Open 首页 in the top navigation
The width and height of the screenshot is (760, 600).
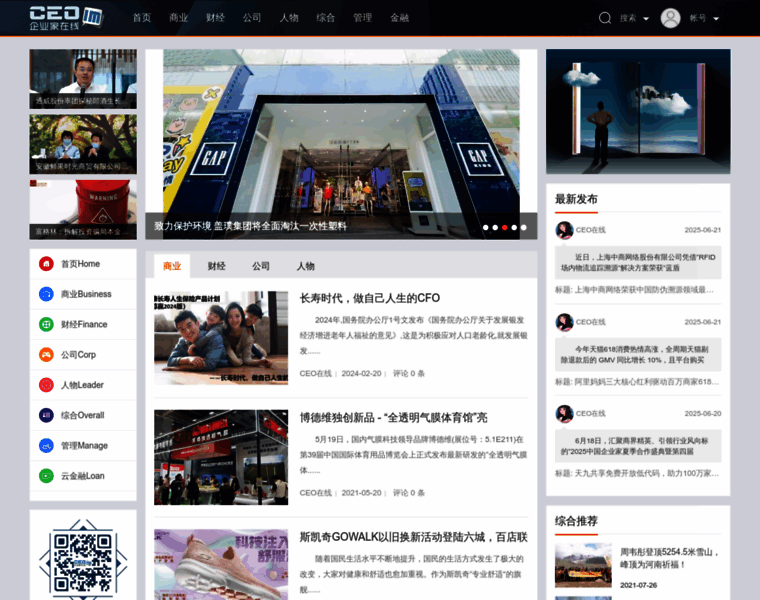click(x=142, y=18)
